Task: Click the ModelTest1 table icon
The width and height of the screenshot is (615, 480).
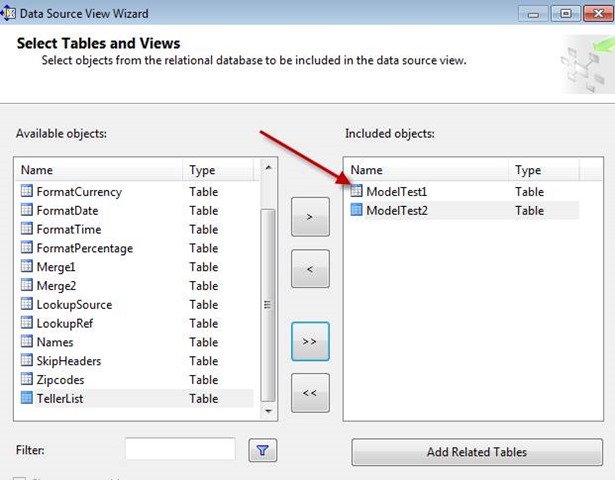Action: [x=357, y=192]
